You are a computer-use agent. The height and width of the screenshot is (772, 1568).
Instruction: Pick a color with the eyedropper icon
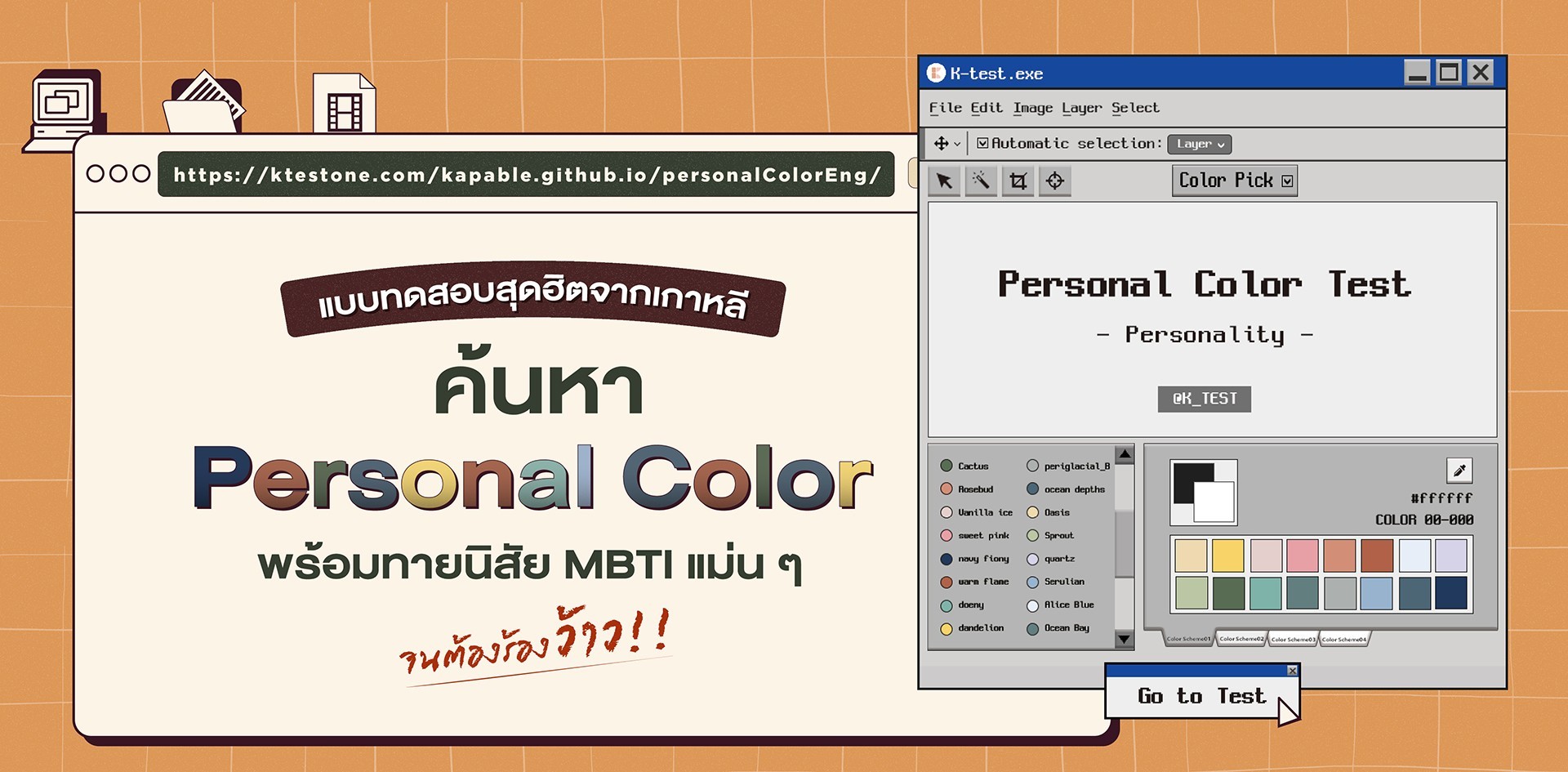click(x=1459, y=471)
